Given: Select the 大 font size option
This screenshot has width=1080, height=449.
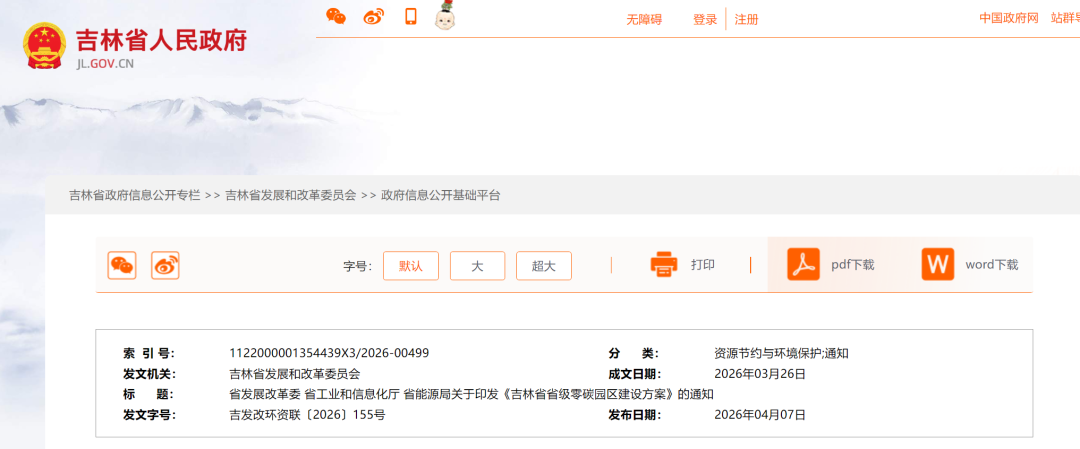Looking at the screenshot, I should pyautogui.click(x=477, y=266).
